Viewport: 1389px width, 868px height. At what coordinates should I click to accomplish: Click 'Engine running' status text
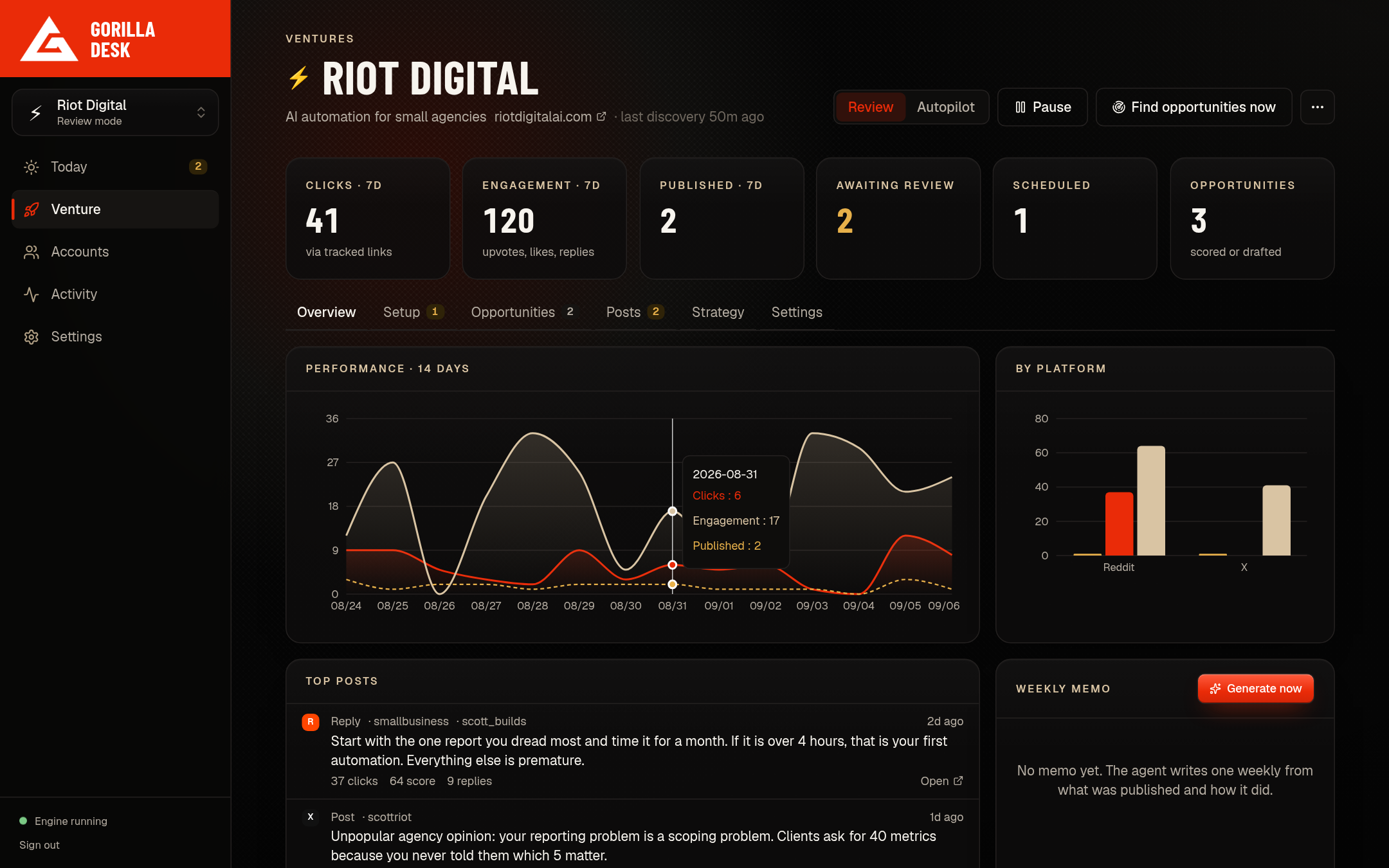(71, 821)
